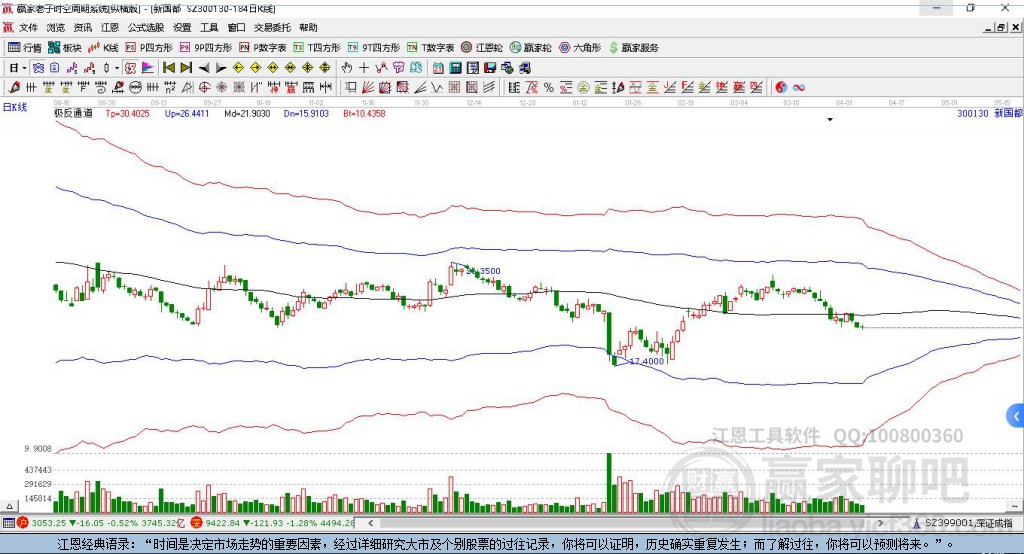Click the colored flag indicator icon

(148, 68)
